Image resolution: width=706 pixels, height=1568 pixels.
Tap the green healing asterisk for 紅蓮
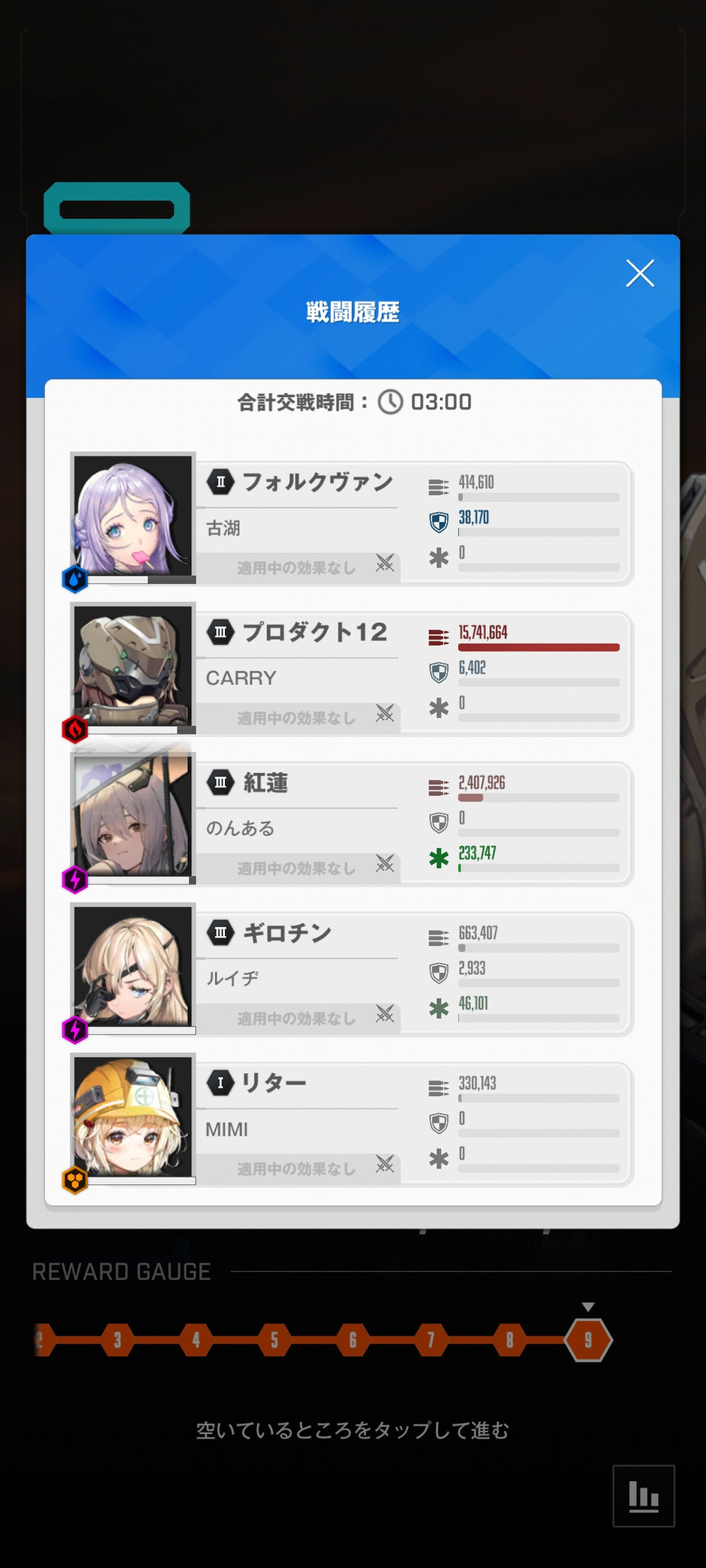pos(439,858)
